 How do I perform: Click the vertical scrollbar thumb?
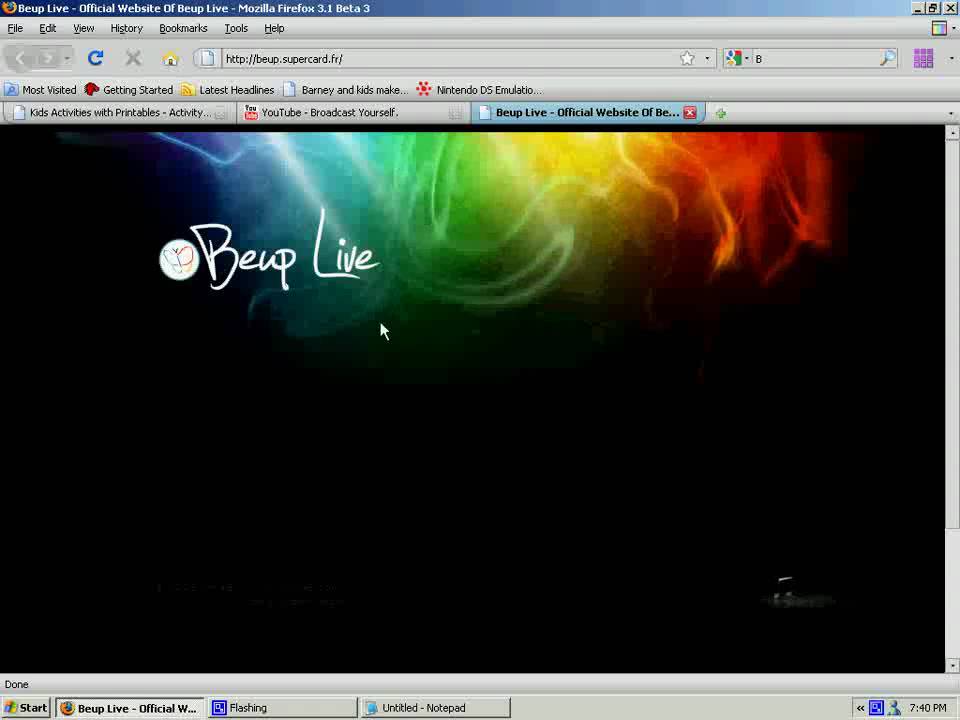(x=952, y=334)
